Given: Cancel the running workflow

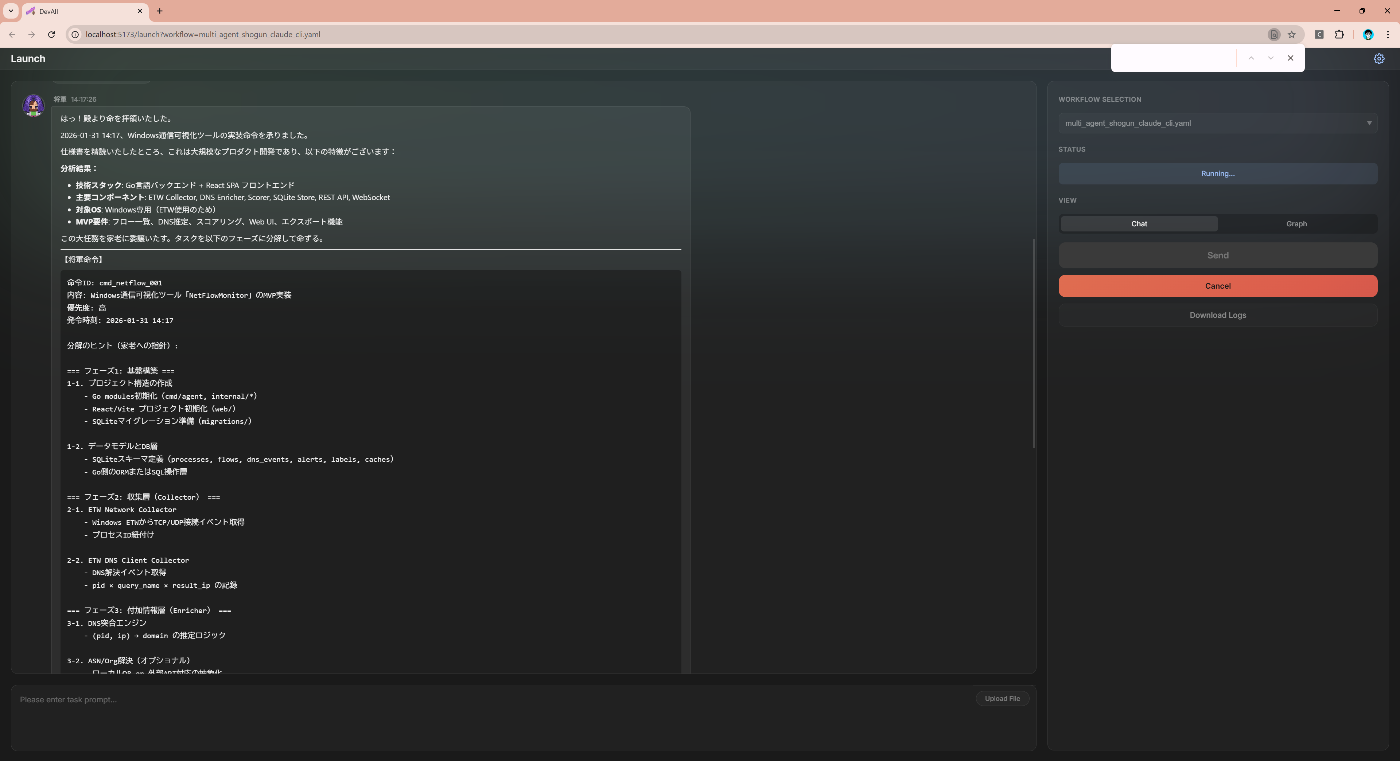Looking at the screenshot, I should (1217, 285).
